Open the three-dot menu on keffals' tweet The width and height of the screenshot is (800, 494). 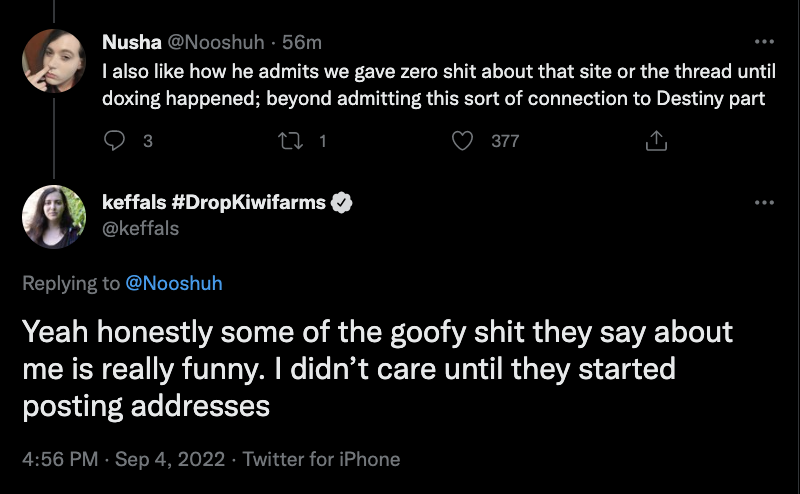[764, 203]
